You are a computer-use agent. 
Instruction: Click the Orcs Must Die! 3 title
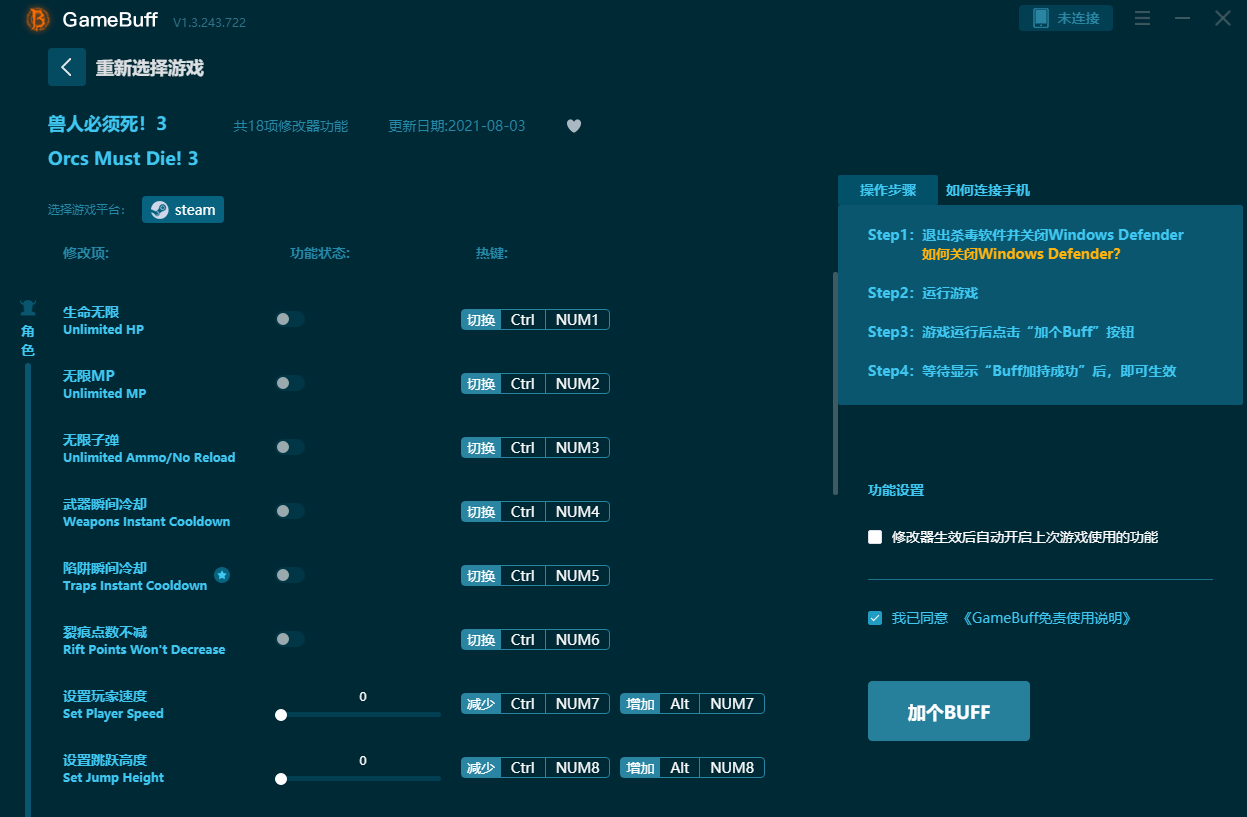[x=123, y=159]
